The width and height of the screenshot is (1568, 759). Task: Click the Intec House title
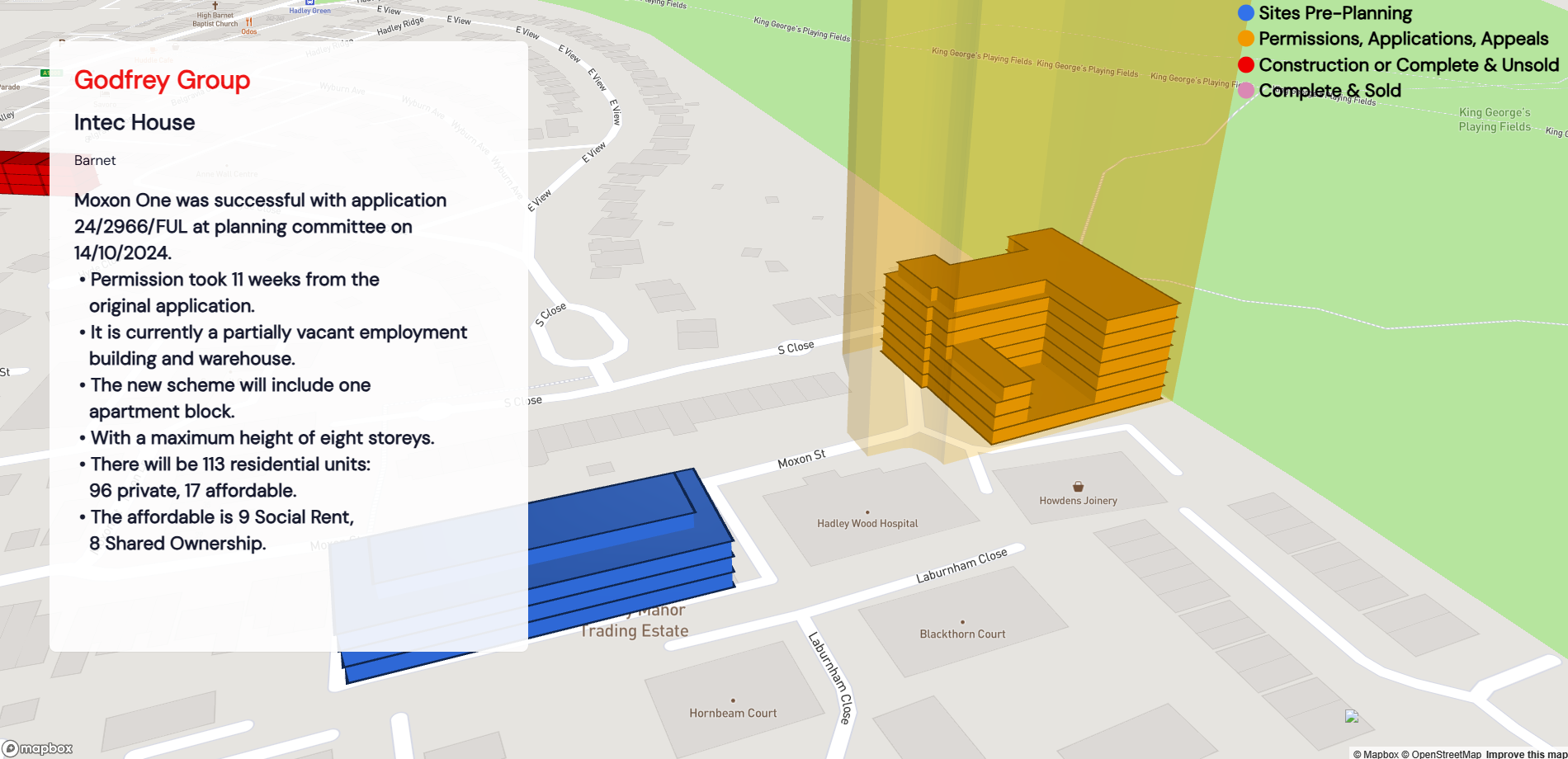[135, 122]
